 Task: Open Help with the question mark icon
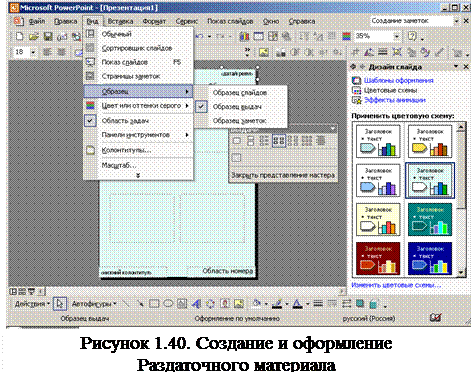point(413,36)
